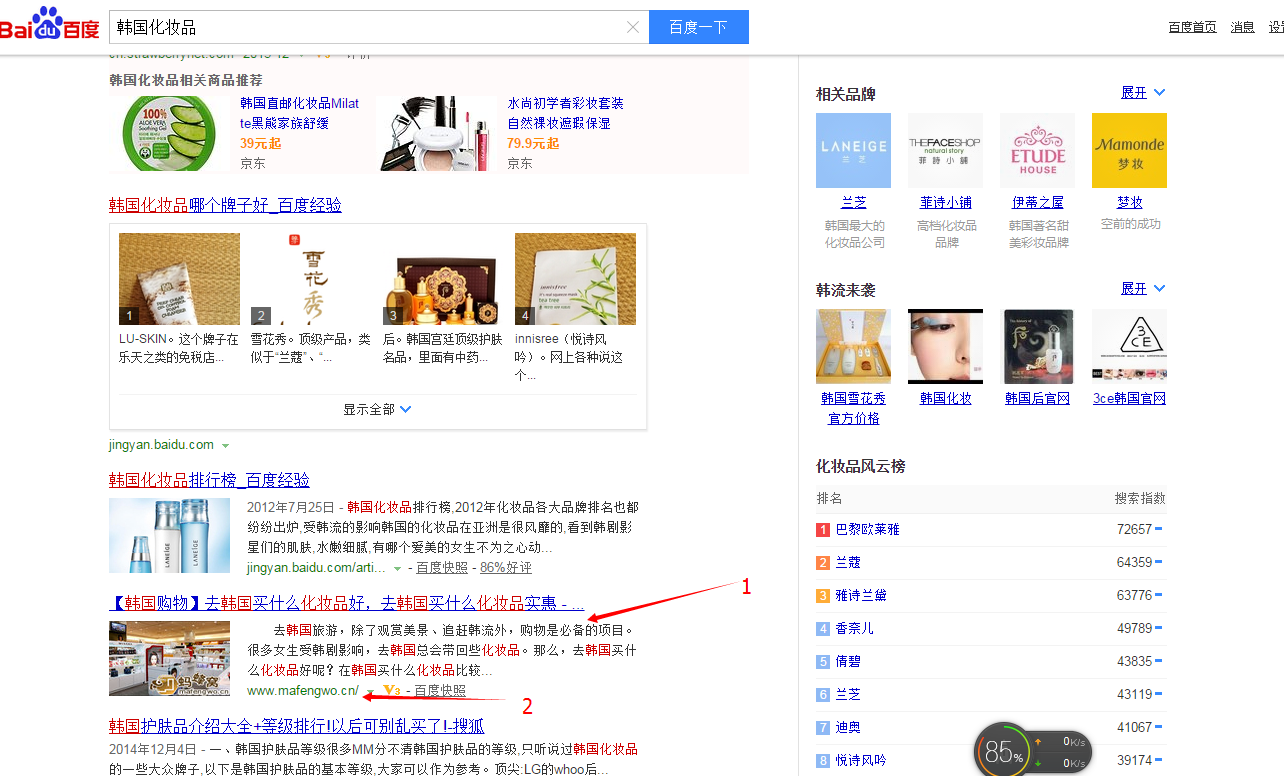Open dropdown arrow beside jingyan.baidu.com
Screen dimensions: 1284x776
click(x=225, y=446)
